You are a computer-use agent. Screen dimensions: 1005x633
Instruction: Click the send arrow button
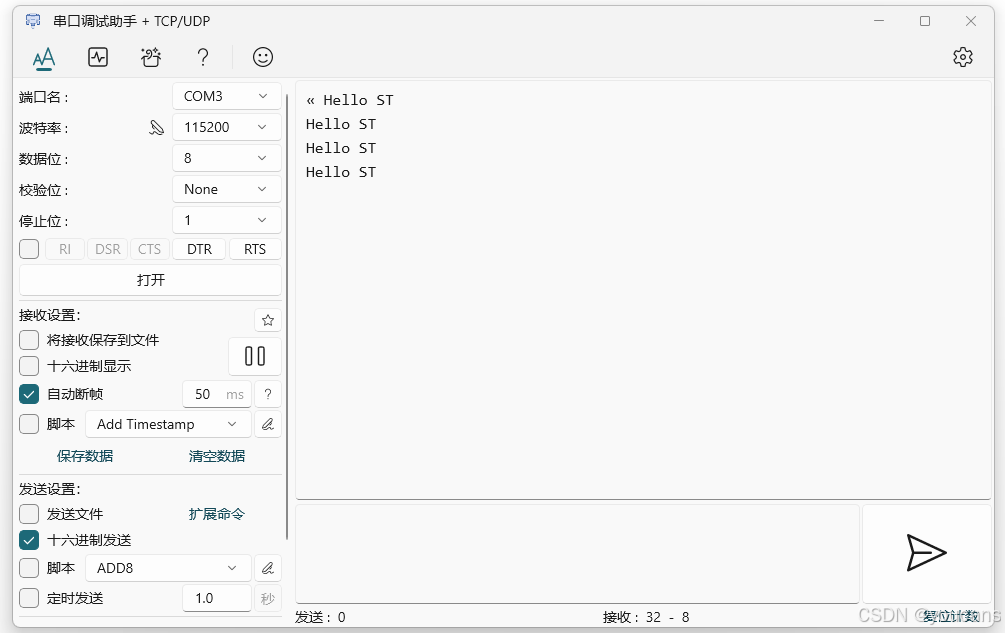click(927, 552)
